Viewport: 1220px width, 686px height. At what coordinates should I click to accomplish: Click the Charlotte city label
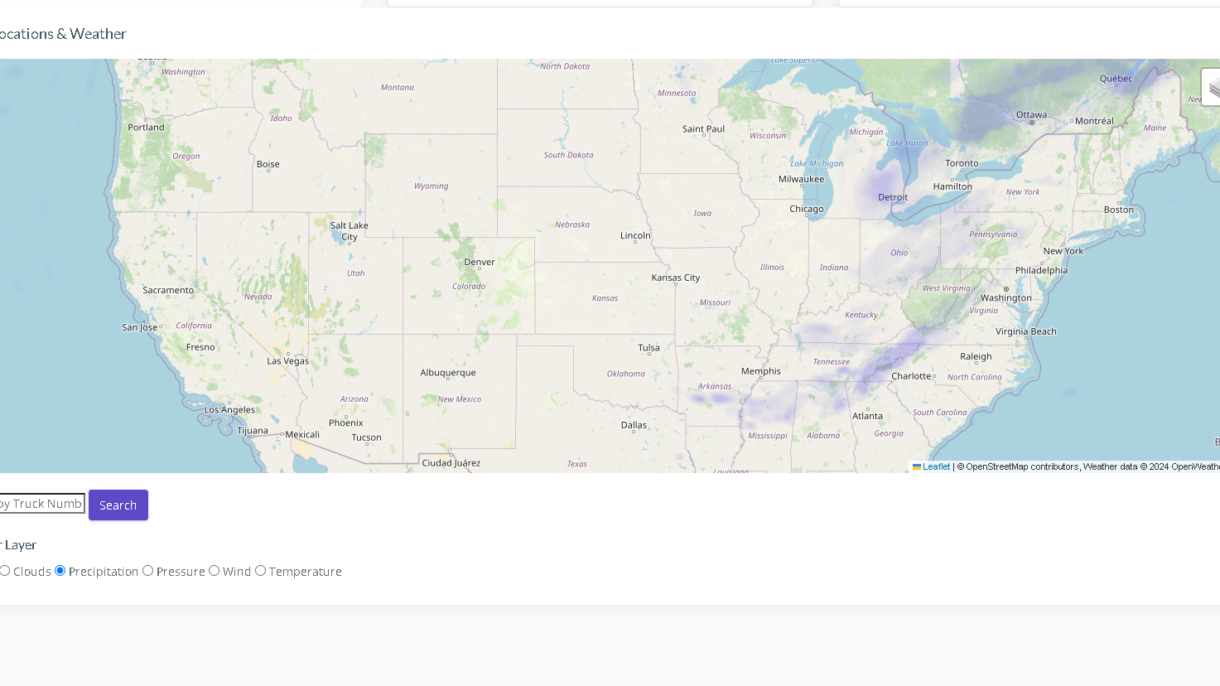point(911,376)
